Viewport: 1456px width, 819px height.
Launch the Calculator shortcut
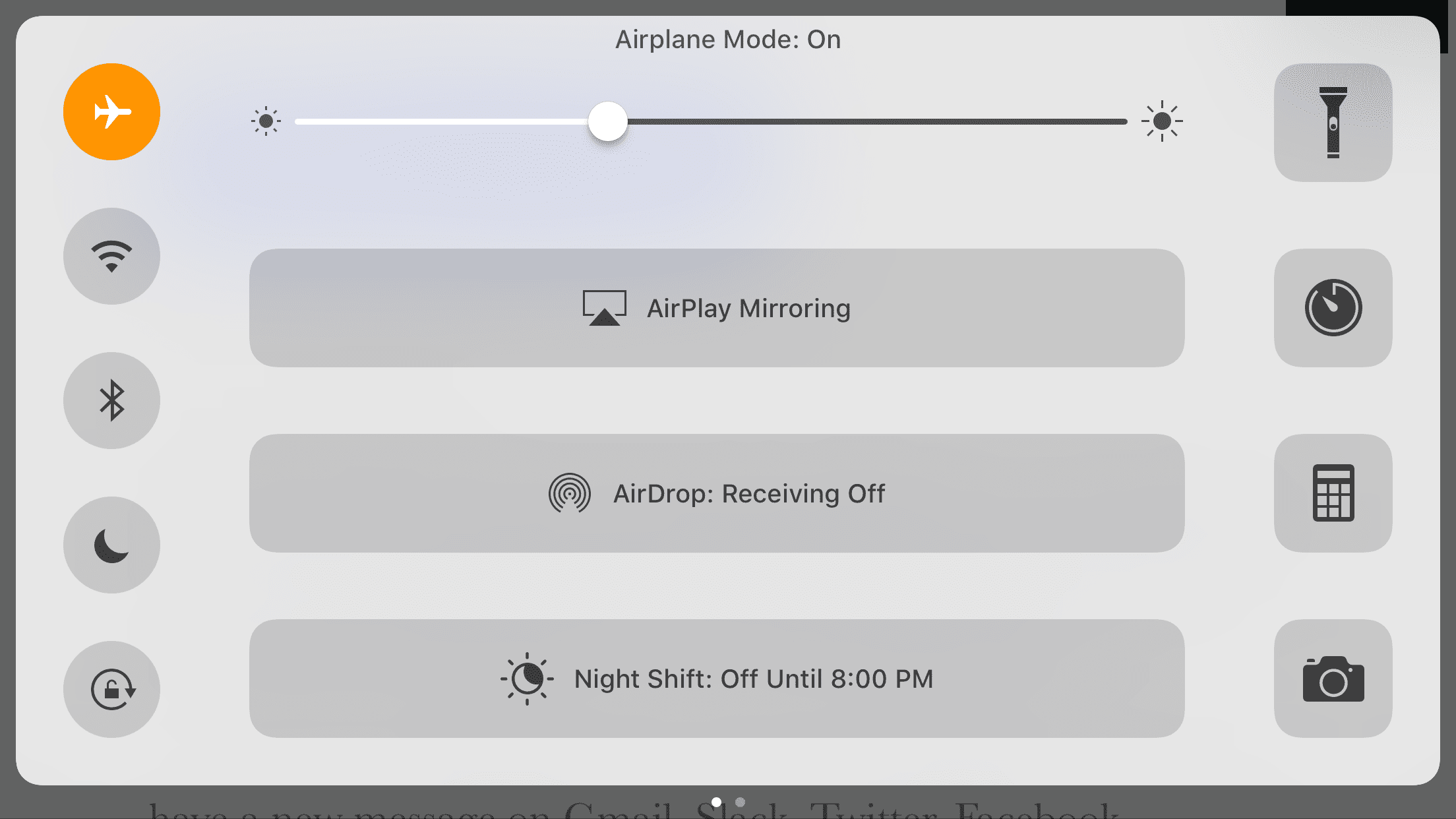point(1333,493)
